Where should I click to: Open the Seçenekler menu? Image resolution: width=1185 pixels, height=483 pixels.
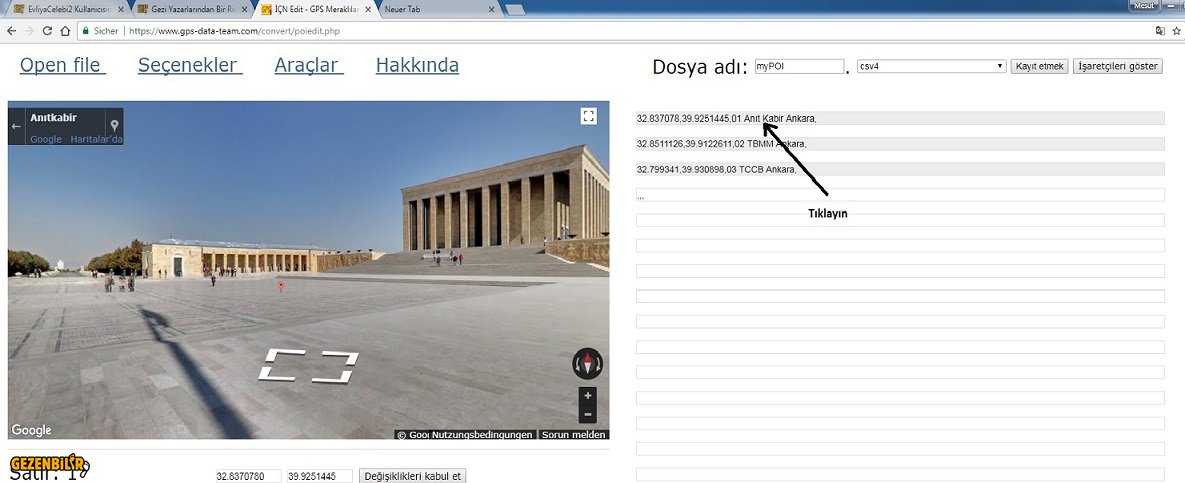coord(190,66)
